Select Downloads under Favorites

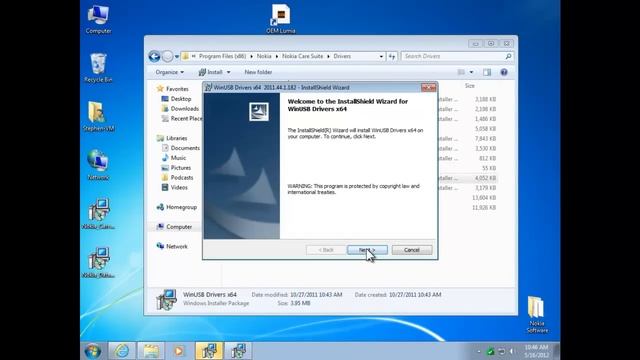pos(180,109)
